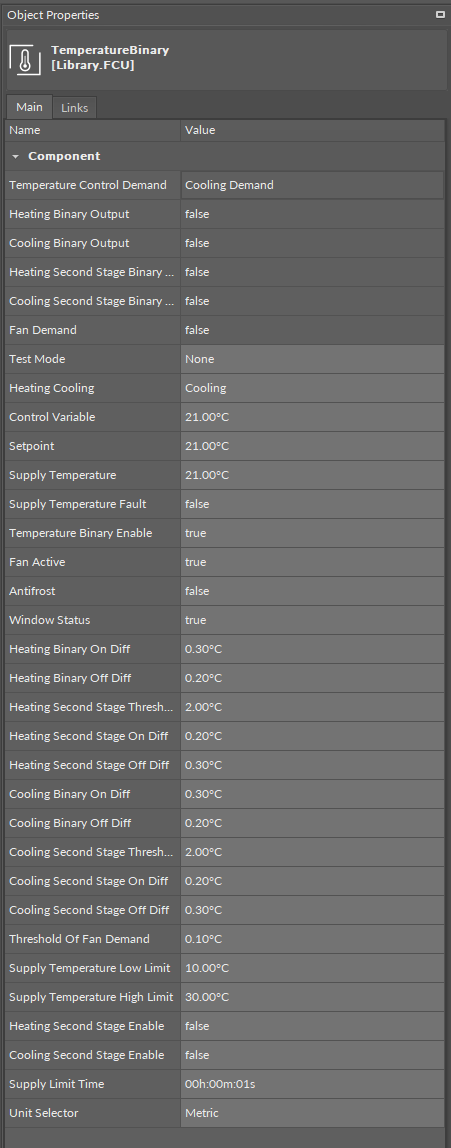Viewport: 451px width, 1148px height.
Task: Switch to the Links tab
Action: [x=74, y=108]
